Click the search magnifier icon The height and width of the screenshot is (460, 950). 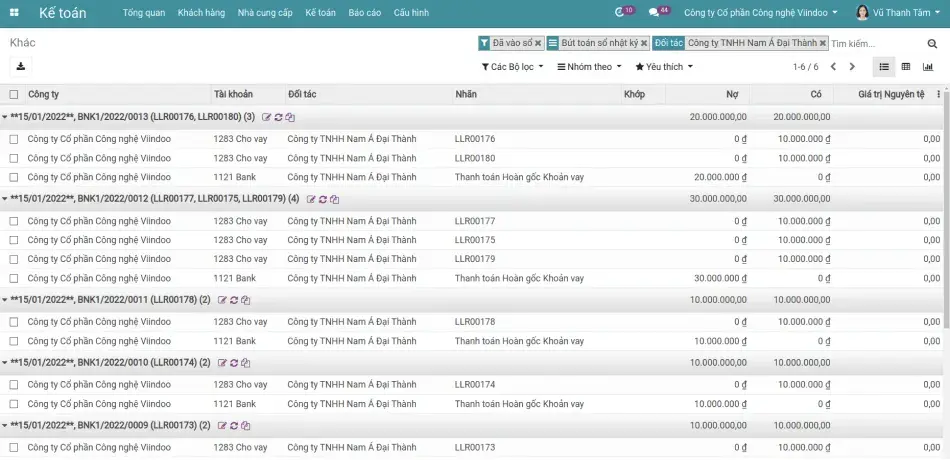[x=932, y=44]
